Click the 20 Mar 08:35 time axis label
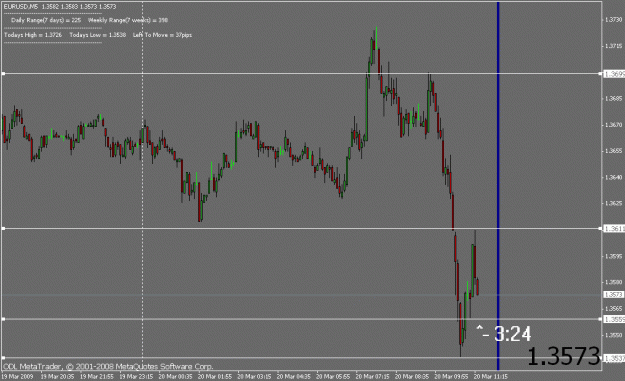The width and height of the screenshot is (625, 381). coord(412,376)
